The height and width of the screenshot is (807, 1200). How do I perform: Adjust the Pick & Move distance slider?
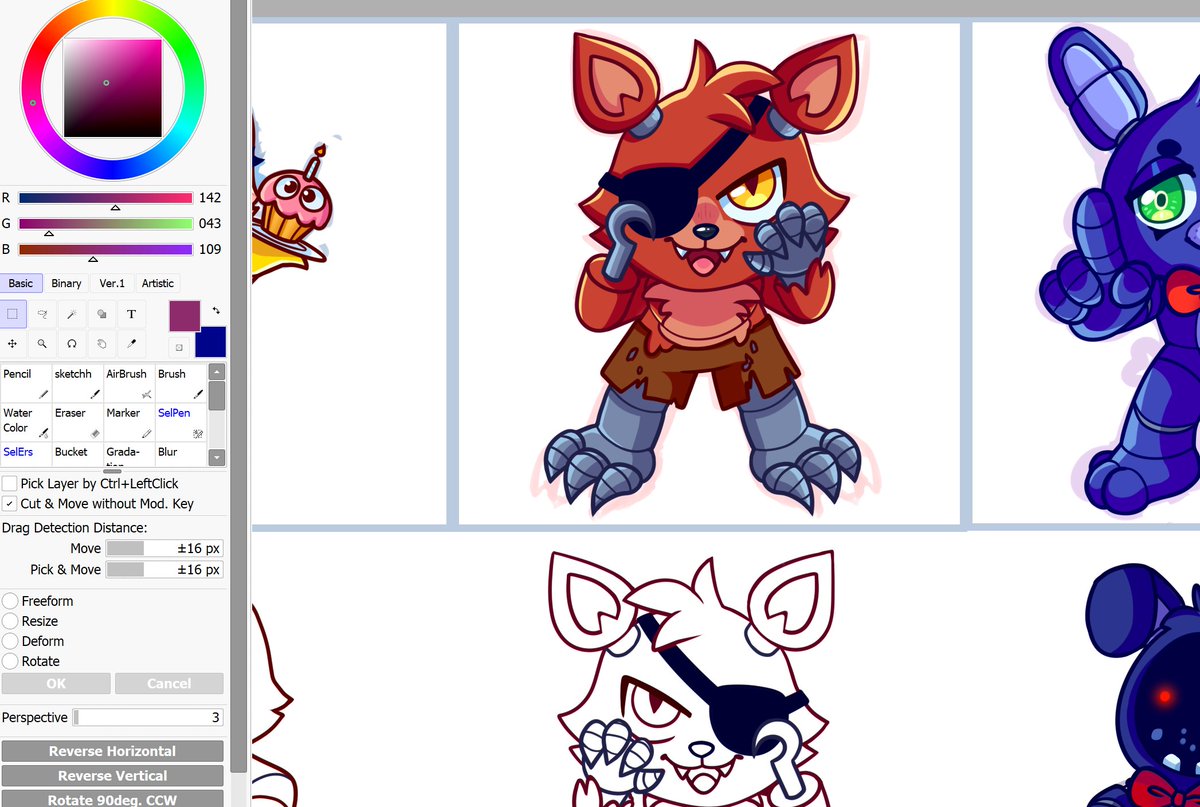(164, 569)
